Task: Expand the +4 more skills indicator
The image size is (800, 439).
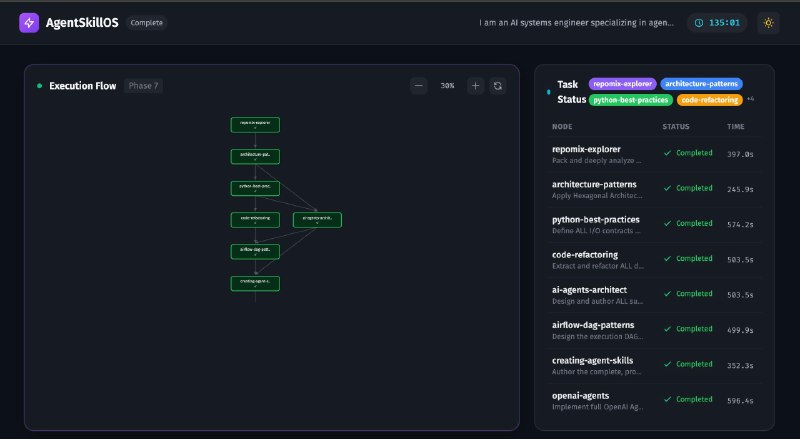Action: click(x=751, y=99)
